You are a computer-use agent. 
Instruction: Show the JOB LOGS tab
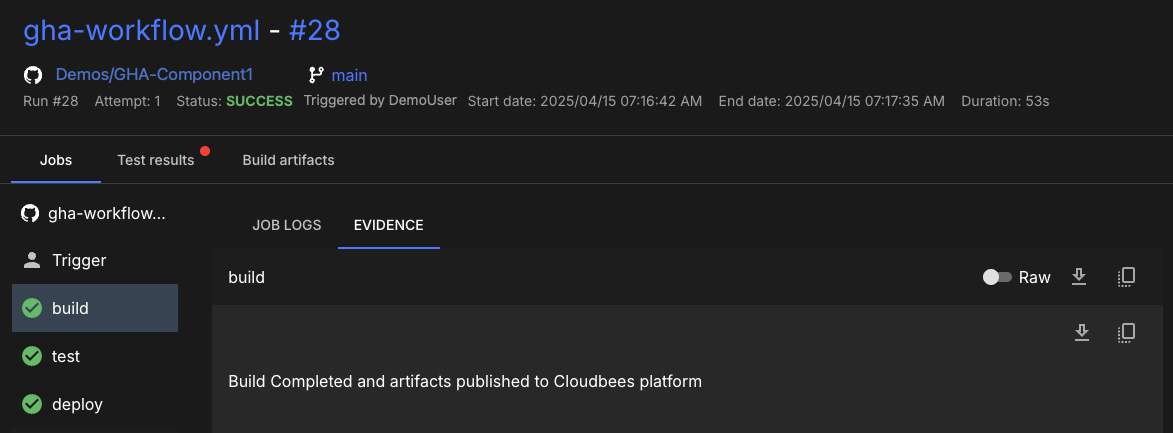(x=286, y=225)
